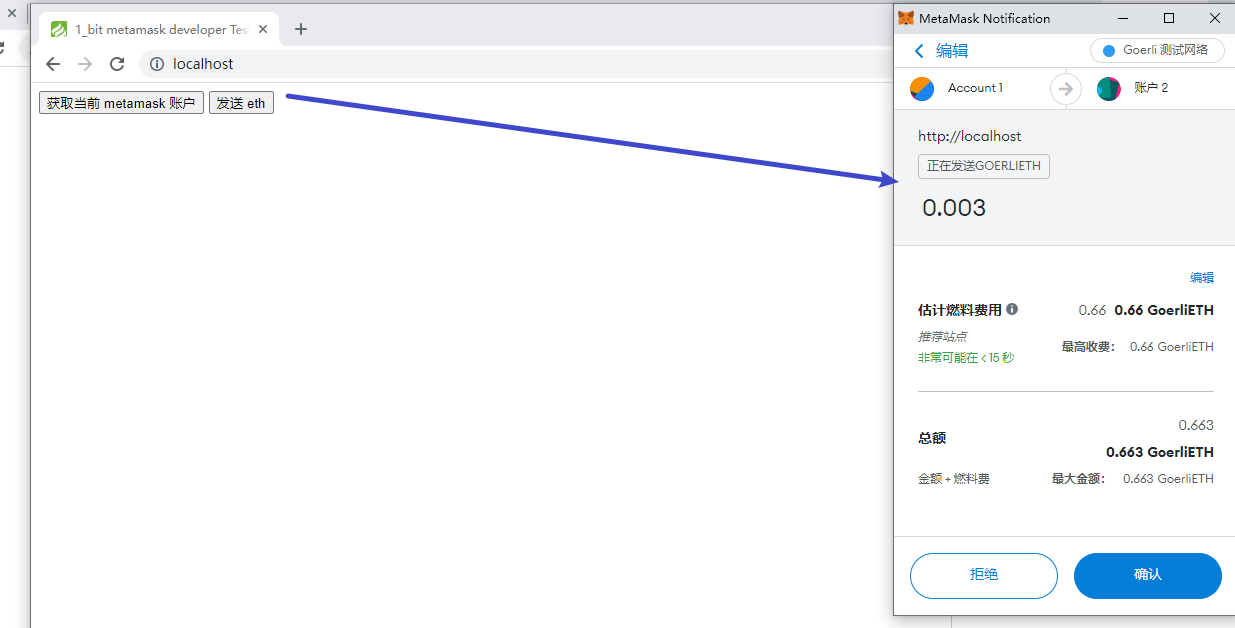Open the Goerli 测试网络 network selector
1235x628 pixels.
click(x=1157, y=50)
